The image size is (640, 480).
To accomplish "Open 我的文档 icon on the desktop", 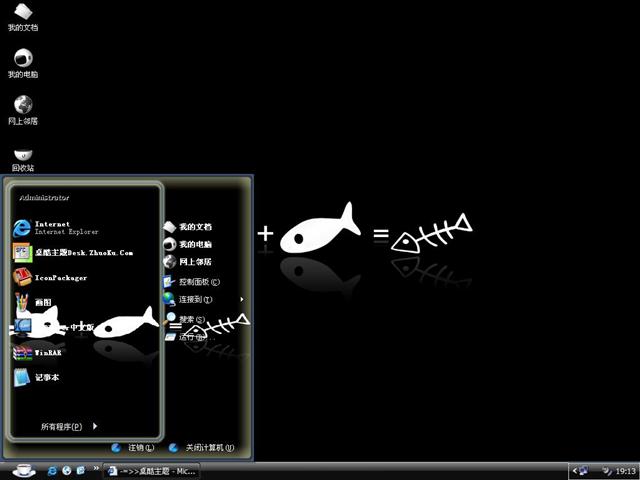I will [23, 21].
